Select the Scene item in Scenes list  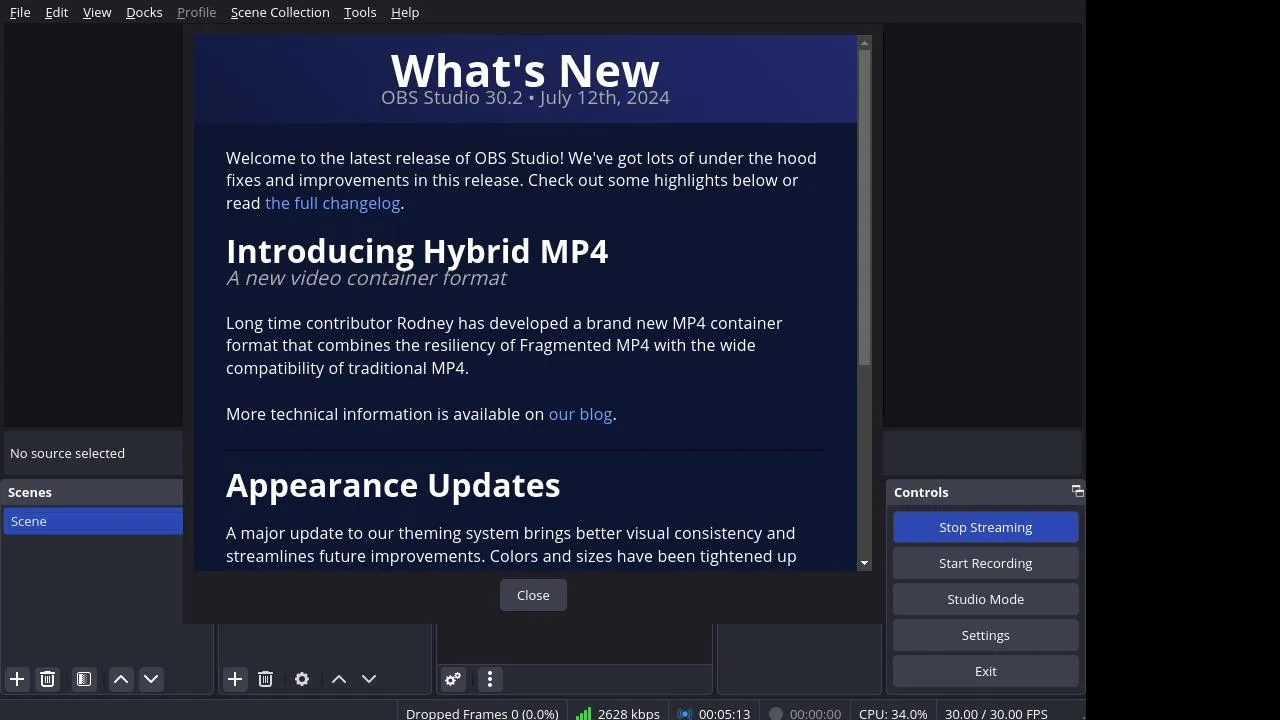(x=93, y=521)
